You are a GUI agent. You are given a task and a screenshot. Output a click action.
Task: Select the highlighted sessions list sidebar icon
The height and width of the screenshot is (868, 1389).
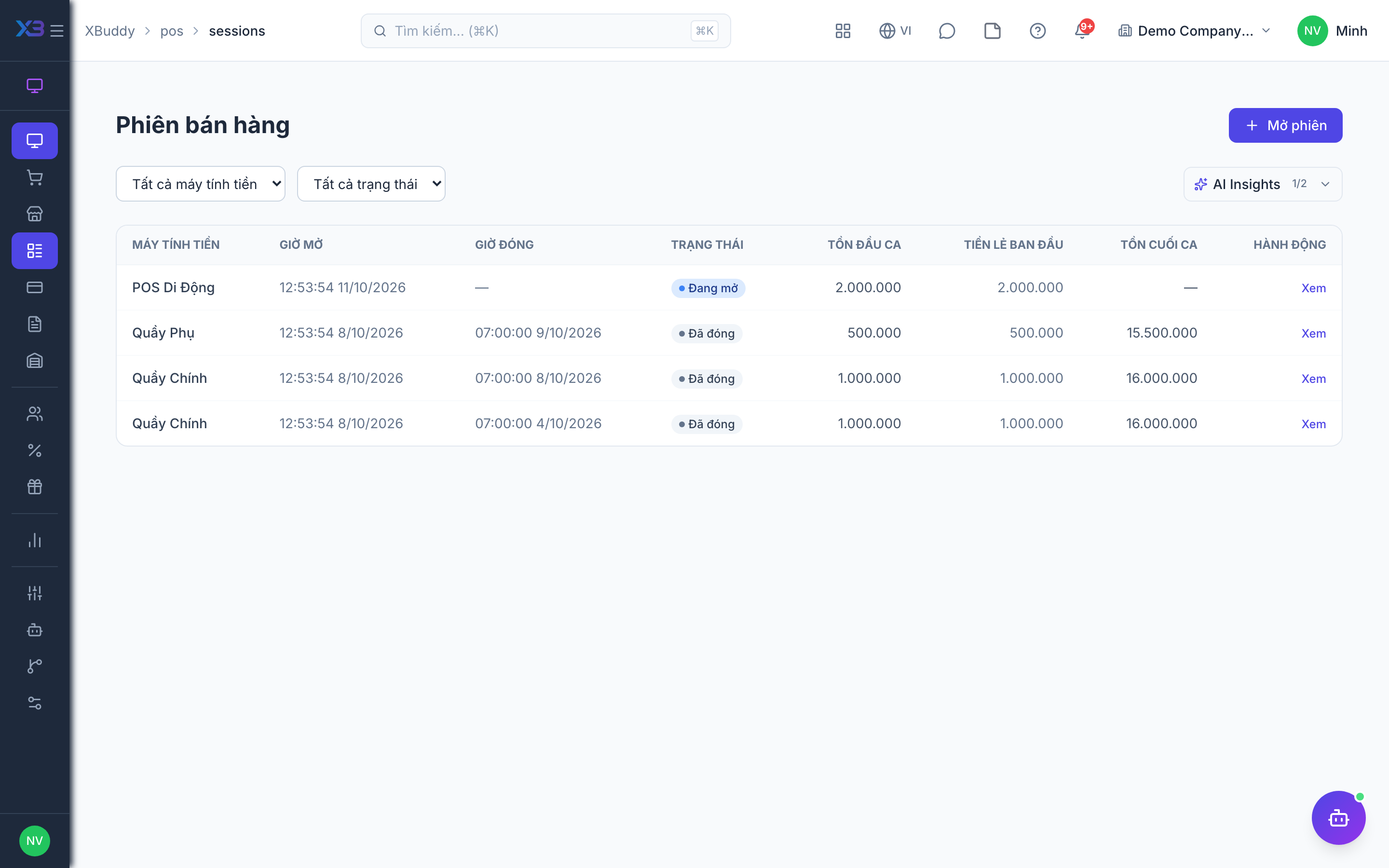34,251
